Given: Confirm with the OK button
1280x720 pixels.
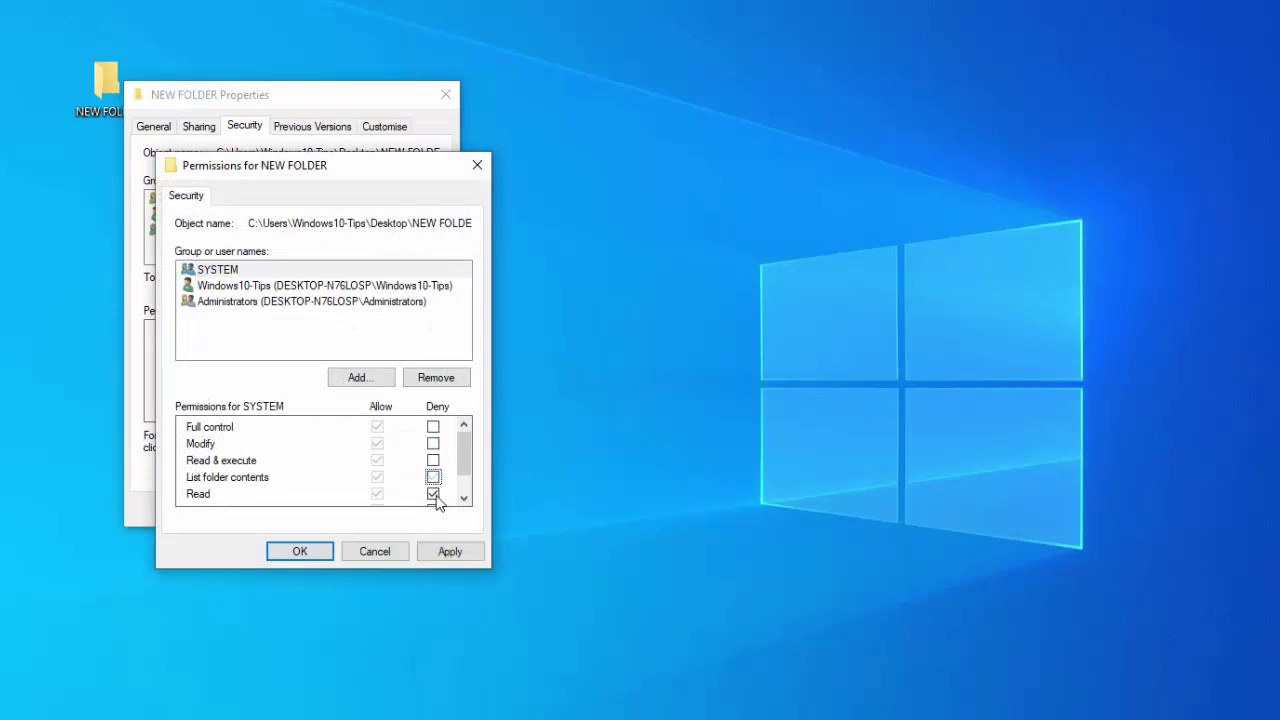Looking at the screenshot, I should pyautogui.click(x=300, y=552).
